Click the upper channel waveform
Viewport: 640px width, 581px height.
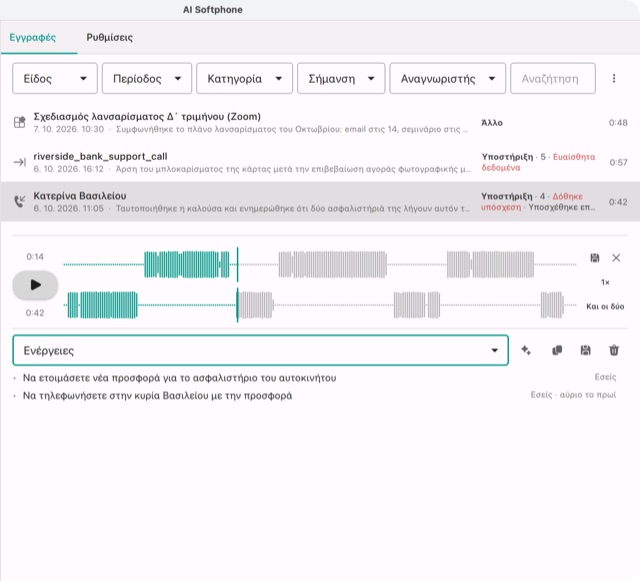(320, 265)
